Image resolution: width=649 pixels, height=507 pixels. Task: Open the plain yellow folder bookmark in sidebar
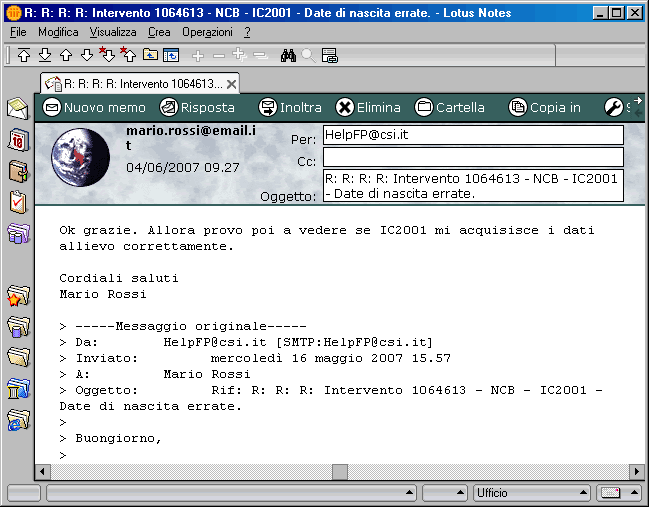pos(18,357)
